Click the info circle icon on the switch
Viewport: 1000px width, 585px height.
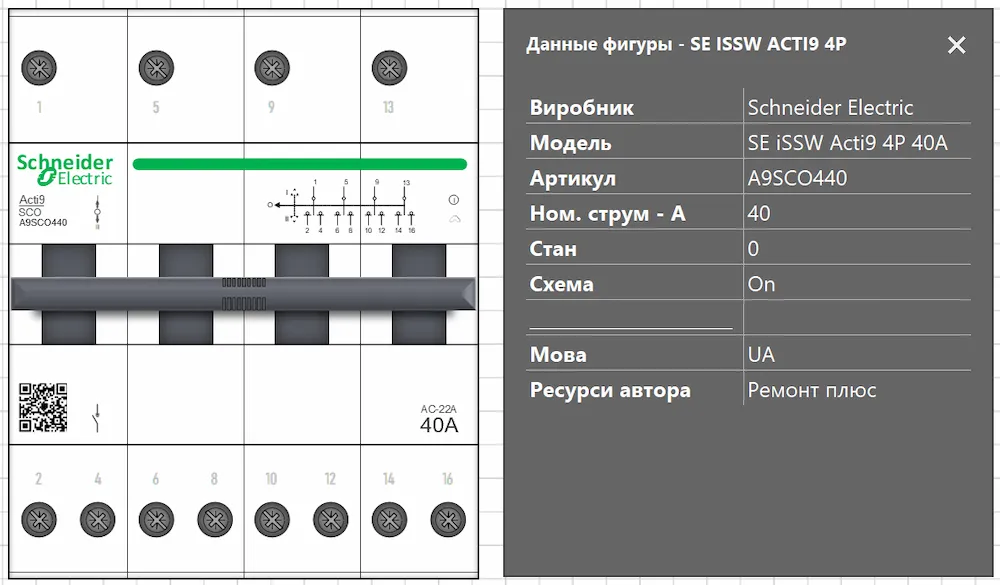453,200
